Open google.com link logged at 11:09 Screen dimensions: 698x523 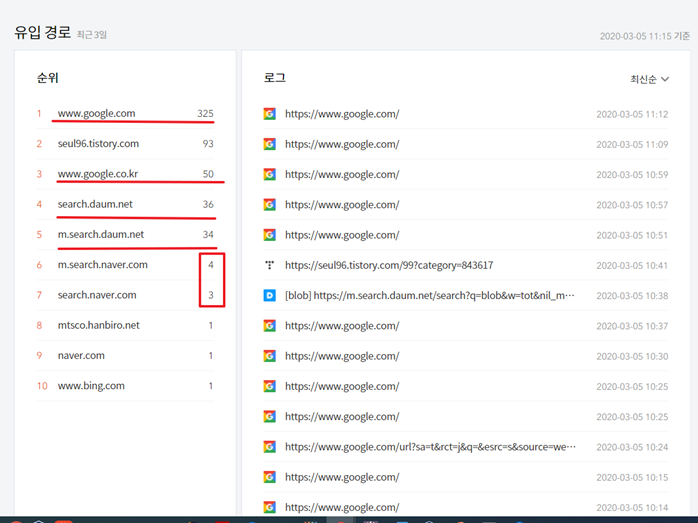tap(342, 144)
